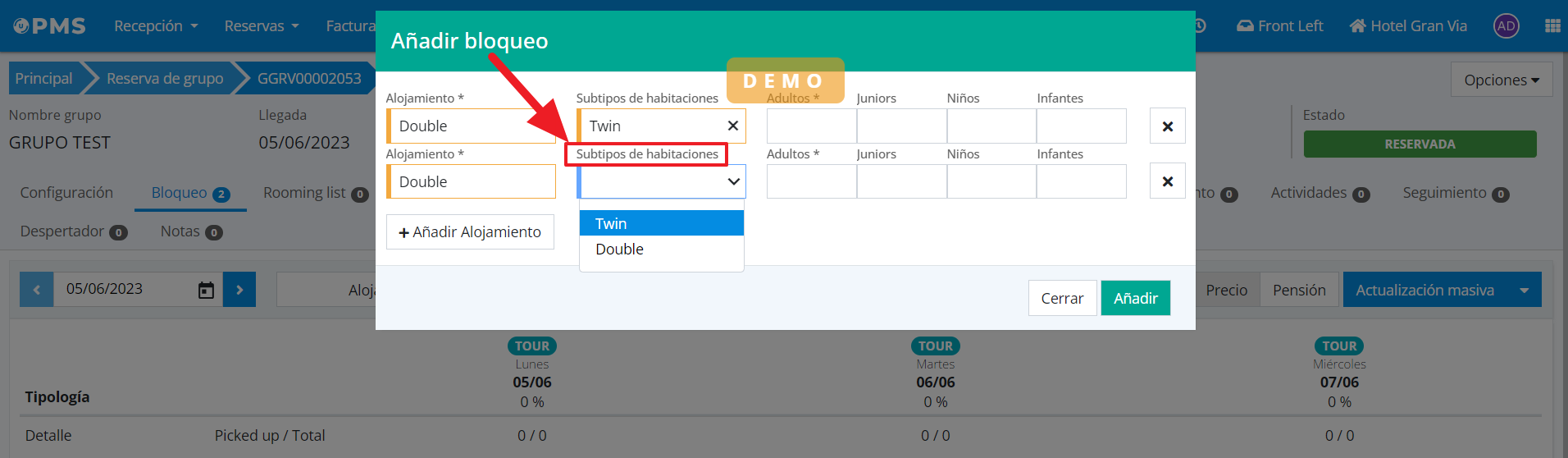The height and width of the screenshot is (458, 1568).
Task: Click the Añadir Alojamiento button
Action: point(470,232)
